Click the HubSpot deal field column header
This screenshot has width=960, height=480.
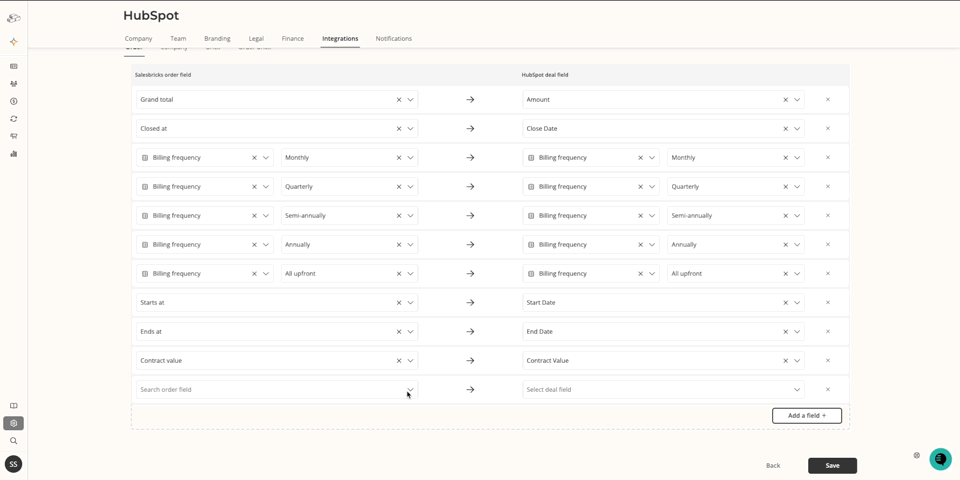point(545,75)
